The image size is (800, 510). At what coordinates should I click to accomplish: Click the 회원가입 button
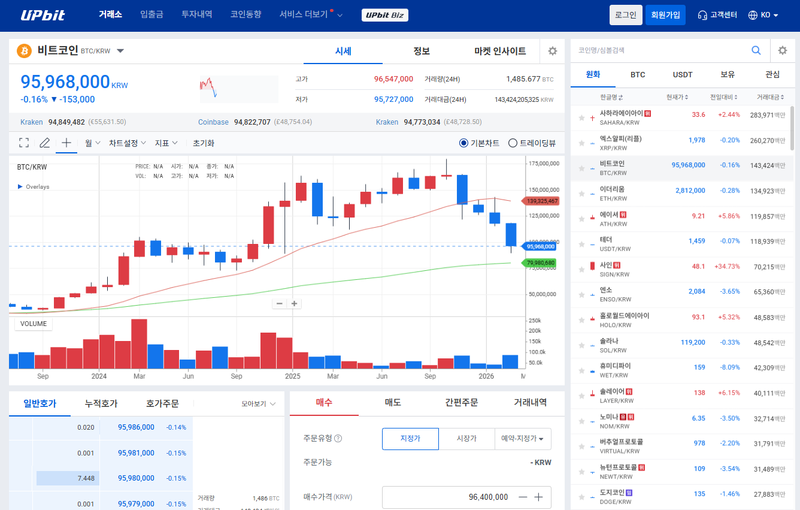pos(665,15)
